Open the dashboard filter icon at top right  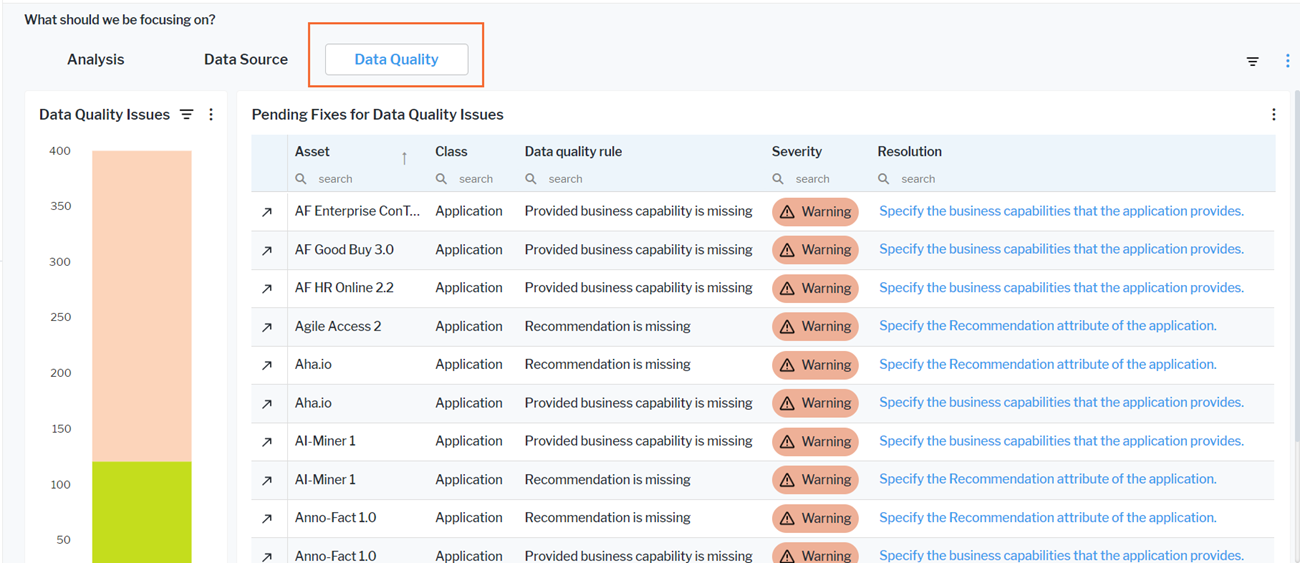click(1252, 61)
